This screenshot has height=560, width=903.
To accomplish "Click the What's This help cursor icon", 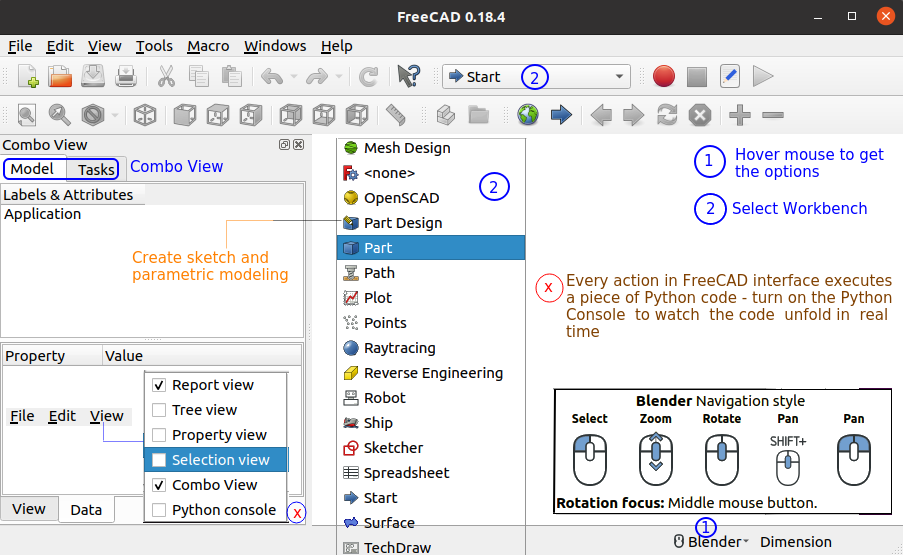I will point(409,76).
